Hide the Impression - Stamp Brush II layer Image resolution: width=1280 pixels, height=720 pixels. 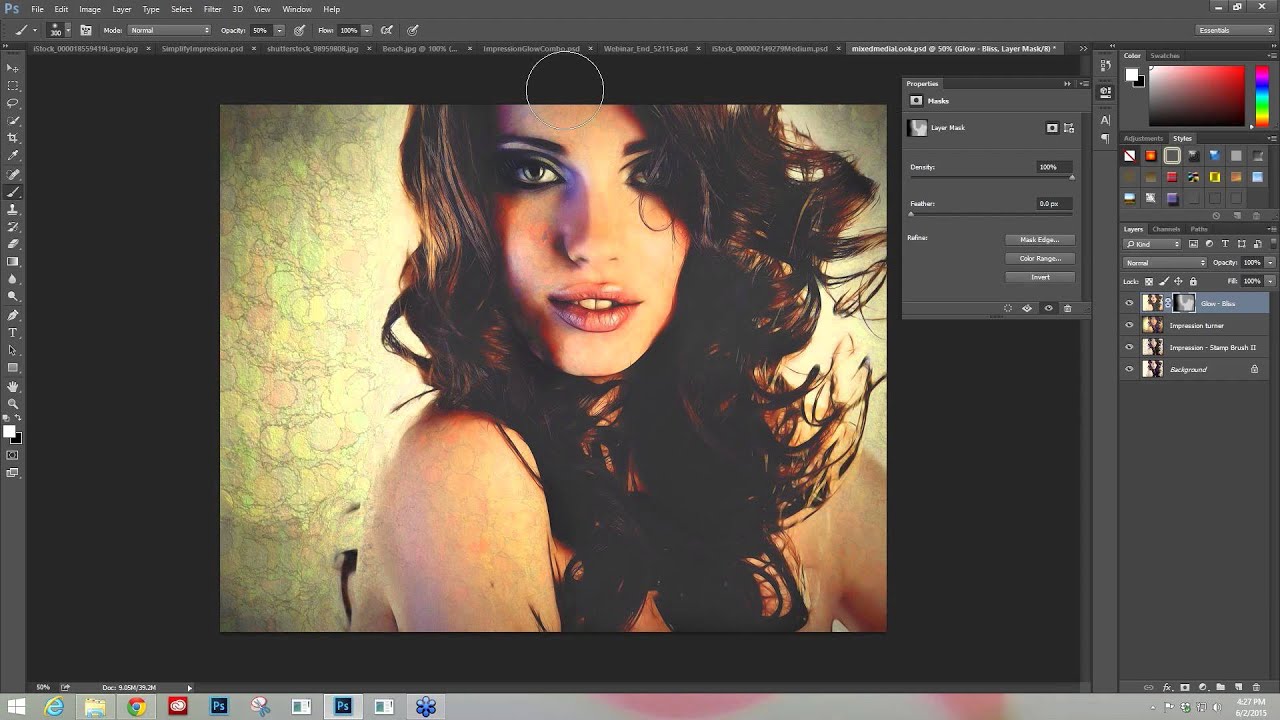pos(1129,347)
